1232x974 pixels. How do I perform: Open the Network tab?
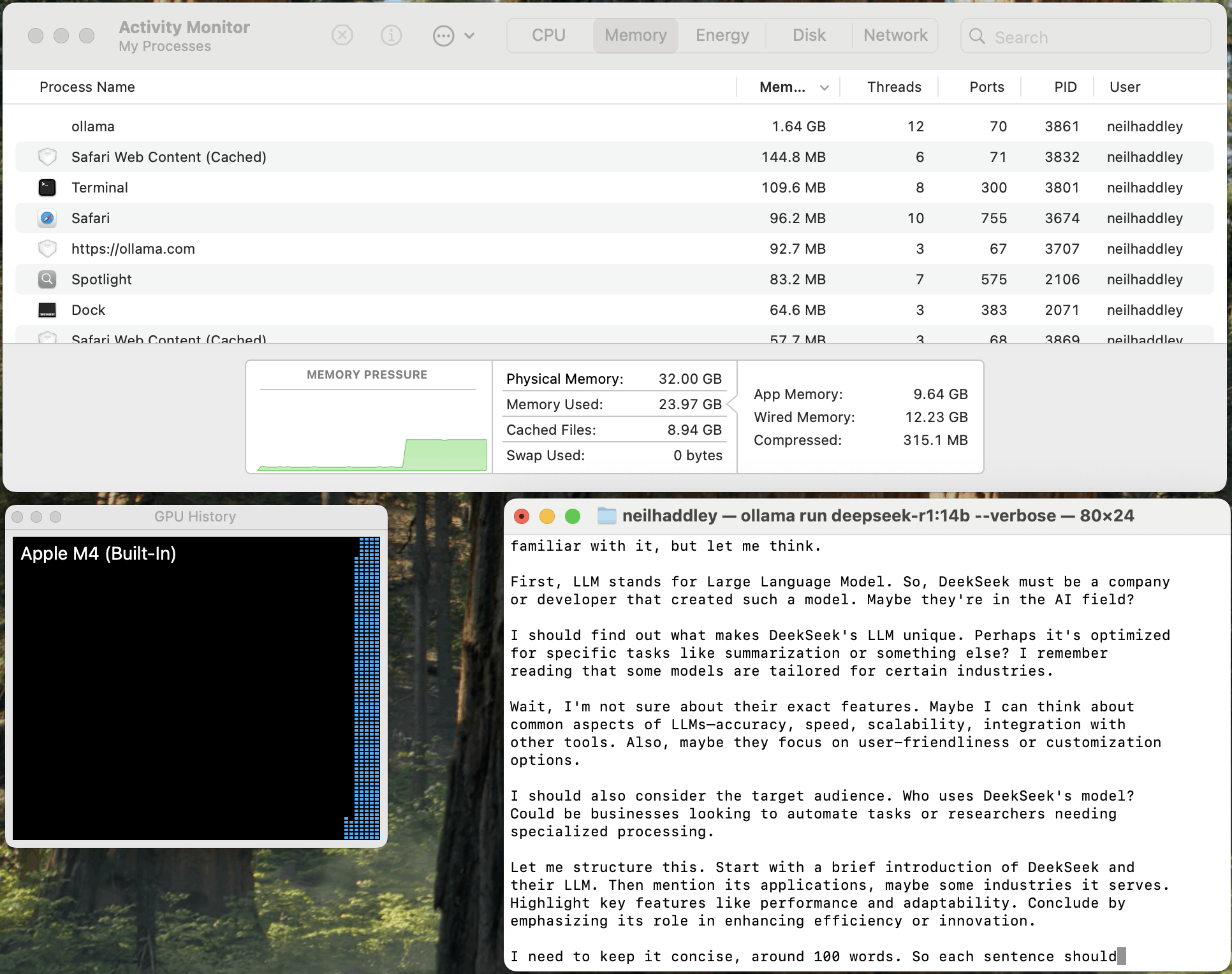(x=895, y=35)
